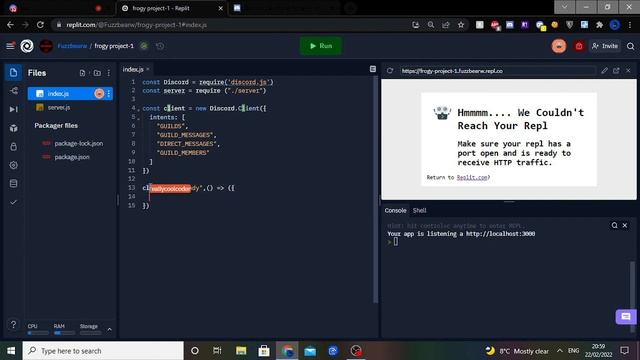Open the Fuzzbearw profile avatar
The width and height of the screenshot is (640, 360).
[x=46, y=46]
